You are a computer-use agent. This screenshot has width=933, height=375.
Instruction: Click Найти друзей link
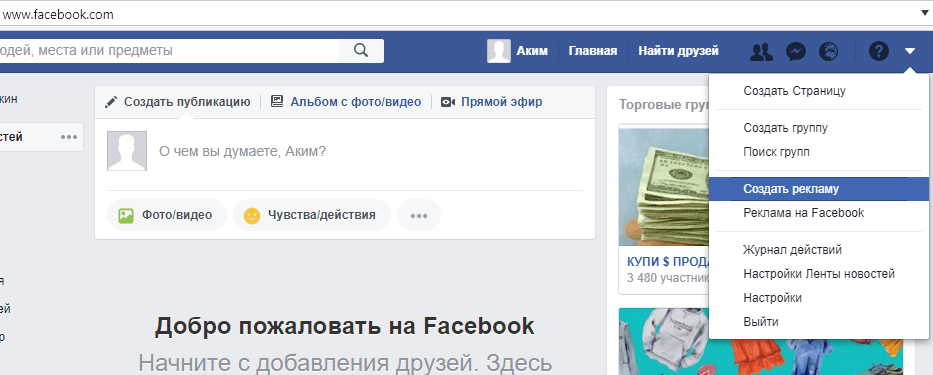[x=678, y=51]
